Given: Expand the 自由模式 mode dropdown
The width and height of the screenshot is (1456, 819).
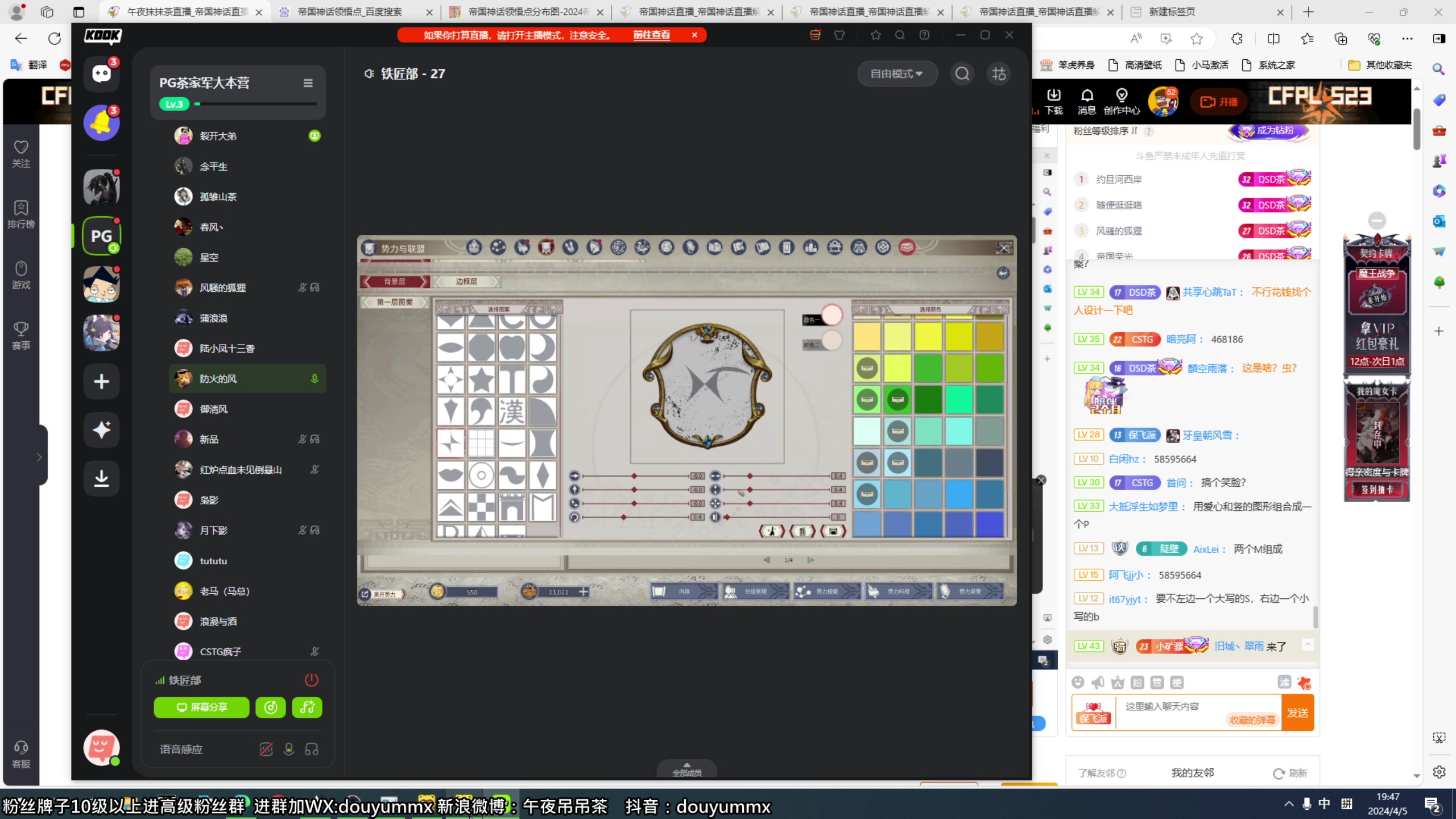Looking at the screenshot, I should 897,74.
